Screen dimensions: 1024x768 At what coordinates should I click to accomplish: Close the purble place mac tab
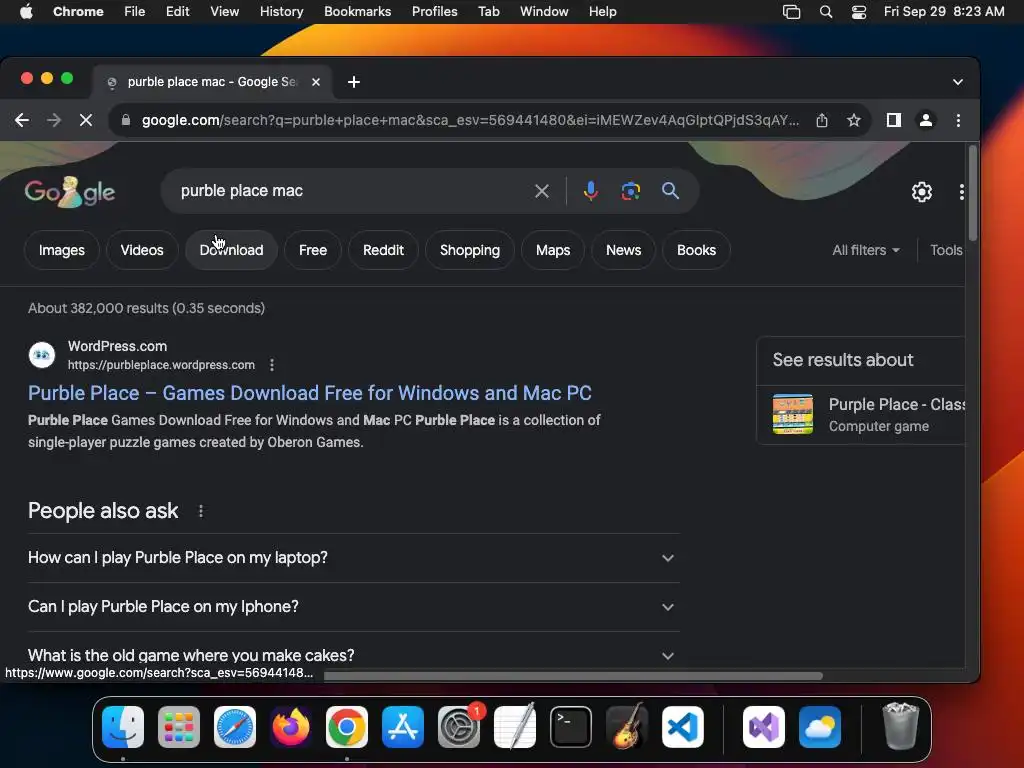click(315, 82)
